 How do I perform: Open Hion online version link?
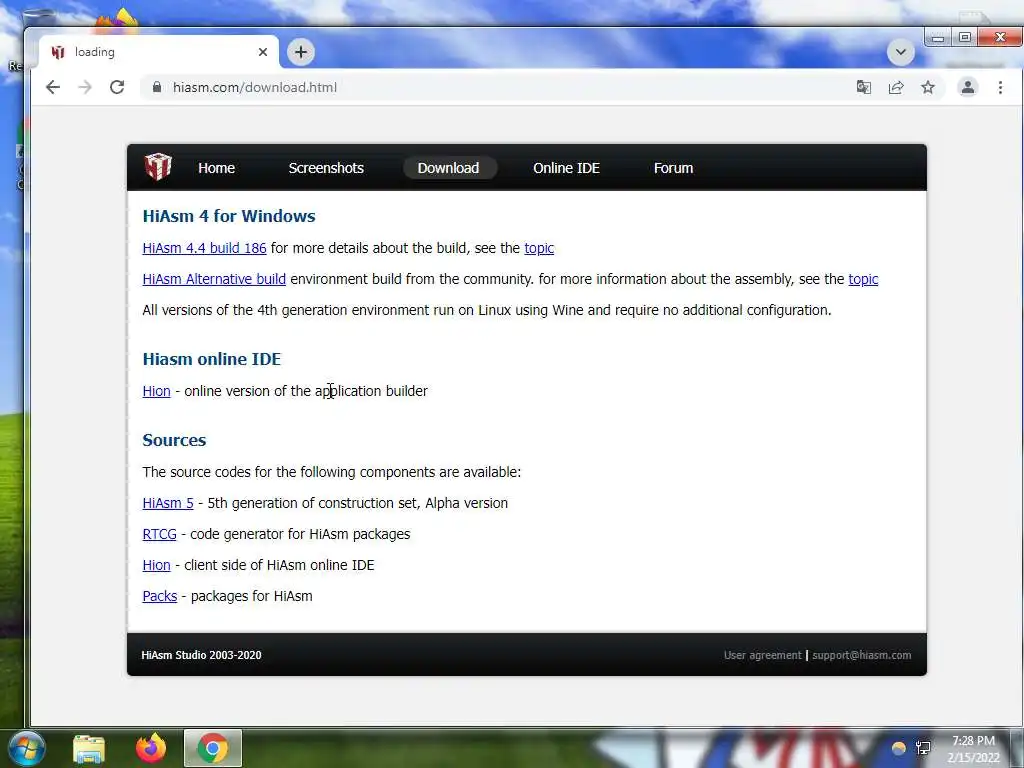coord(156,391)
